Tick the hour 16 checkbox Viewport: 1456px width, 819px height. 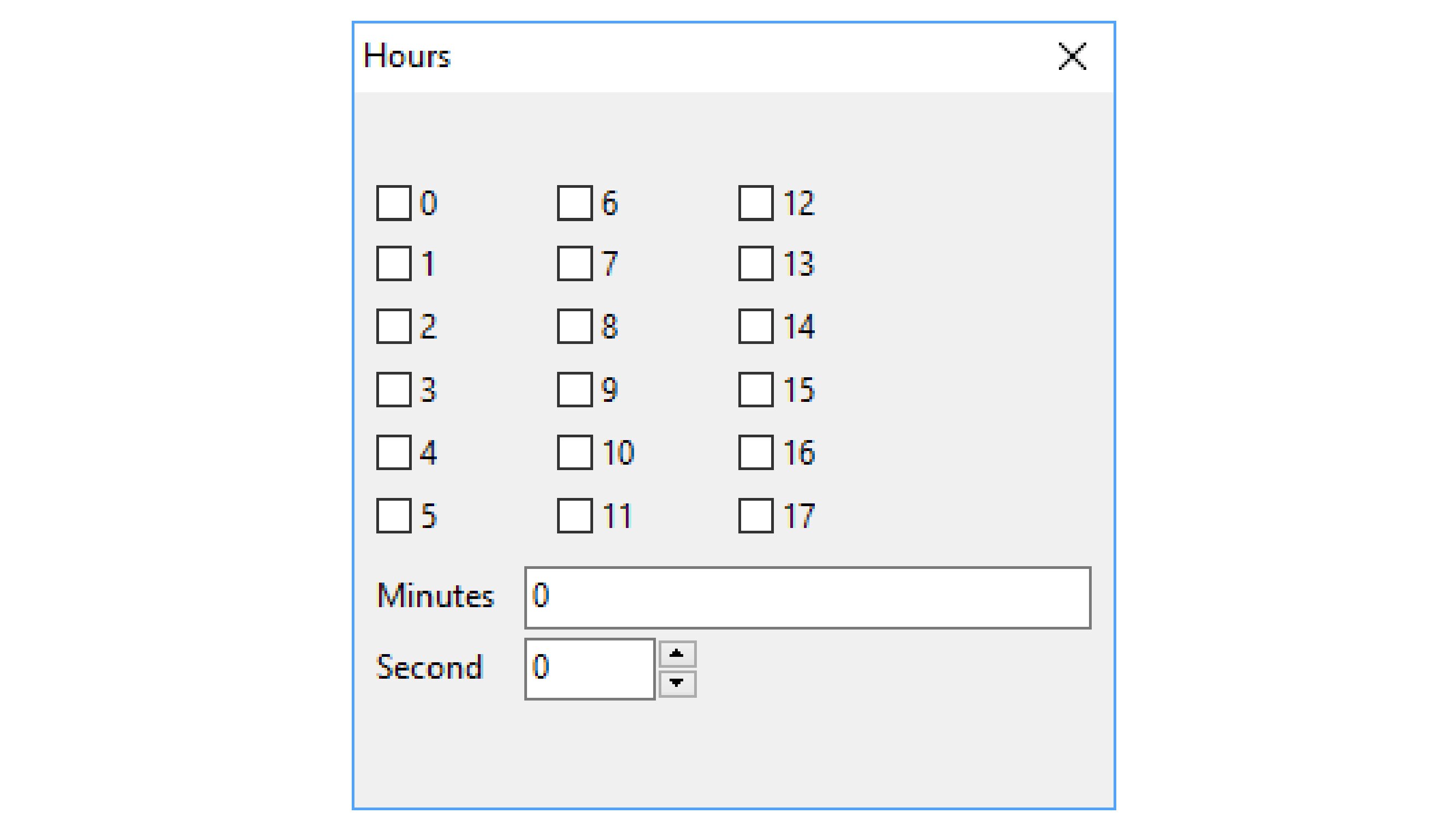click(x=756, y=452)
